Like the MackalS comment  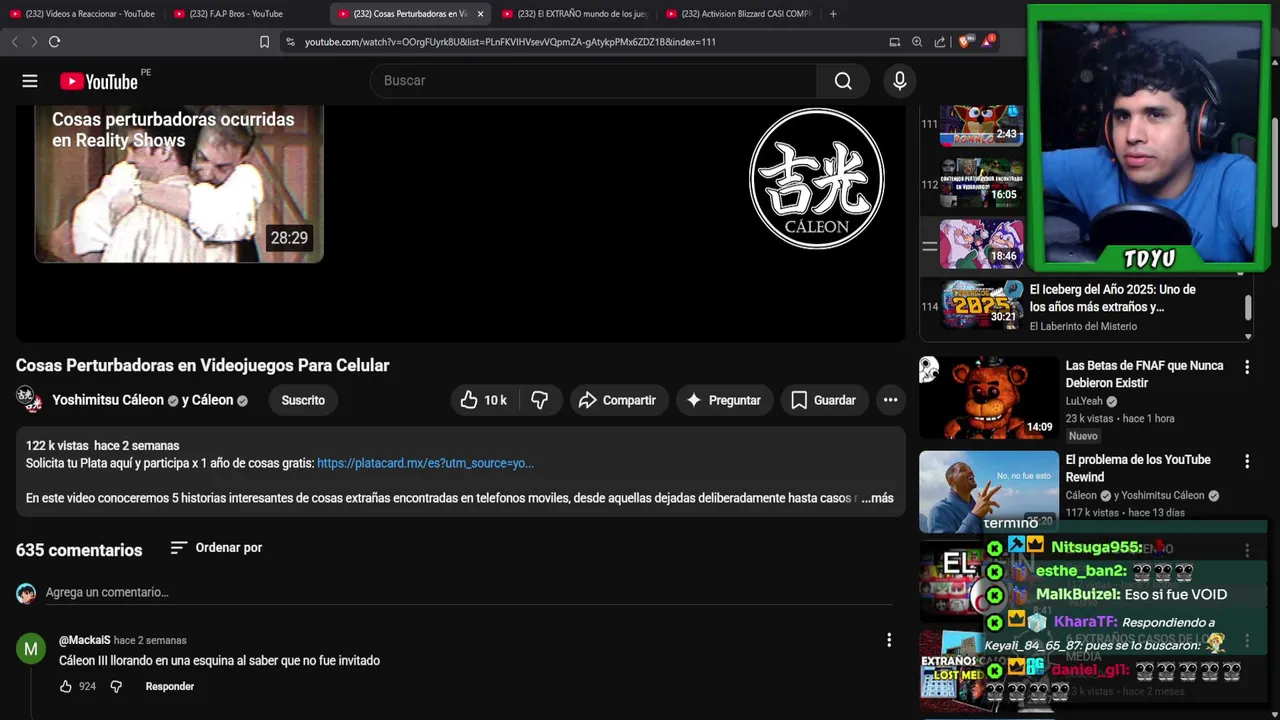coord(66,686)
